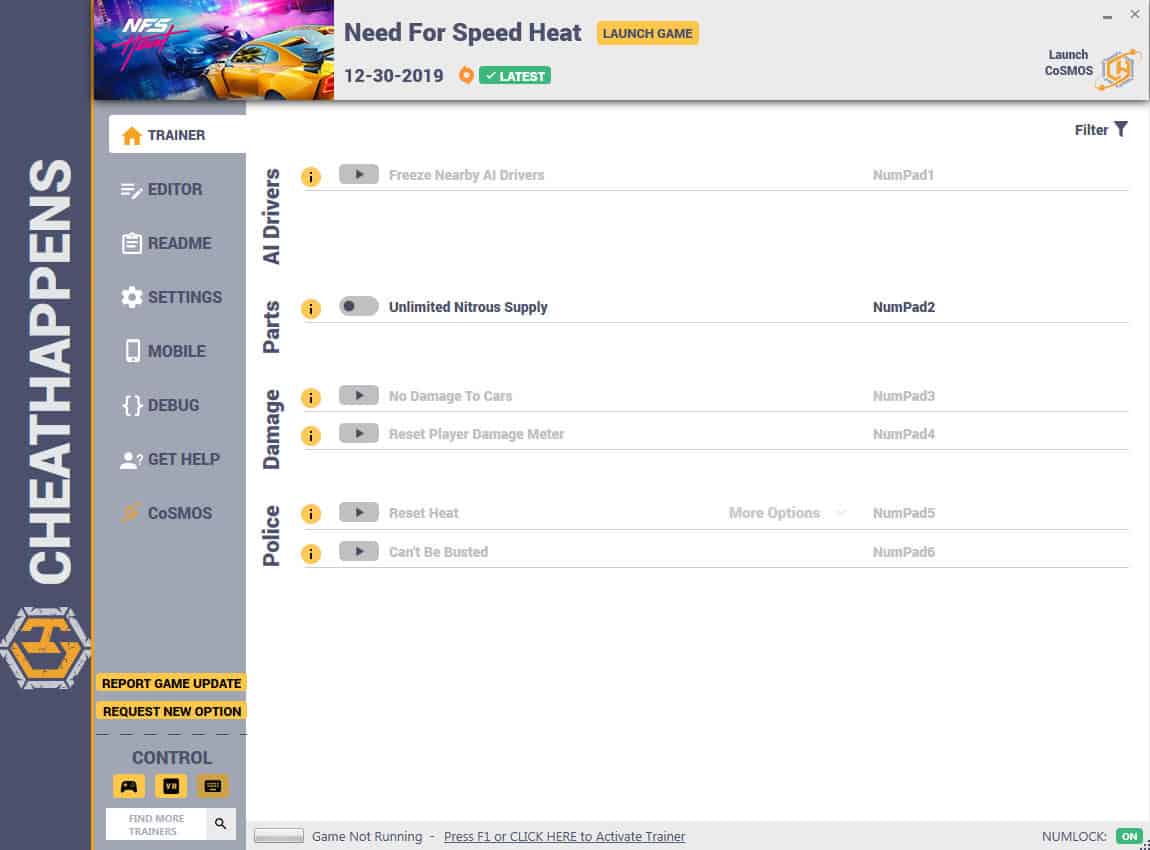Click the Launch CoSMOS hexagon logo
This screenshot has width=1150, height=850.
pyautogui.click(x=1118, y=70)
